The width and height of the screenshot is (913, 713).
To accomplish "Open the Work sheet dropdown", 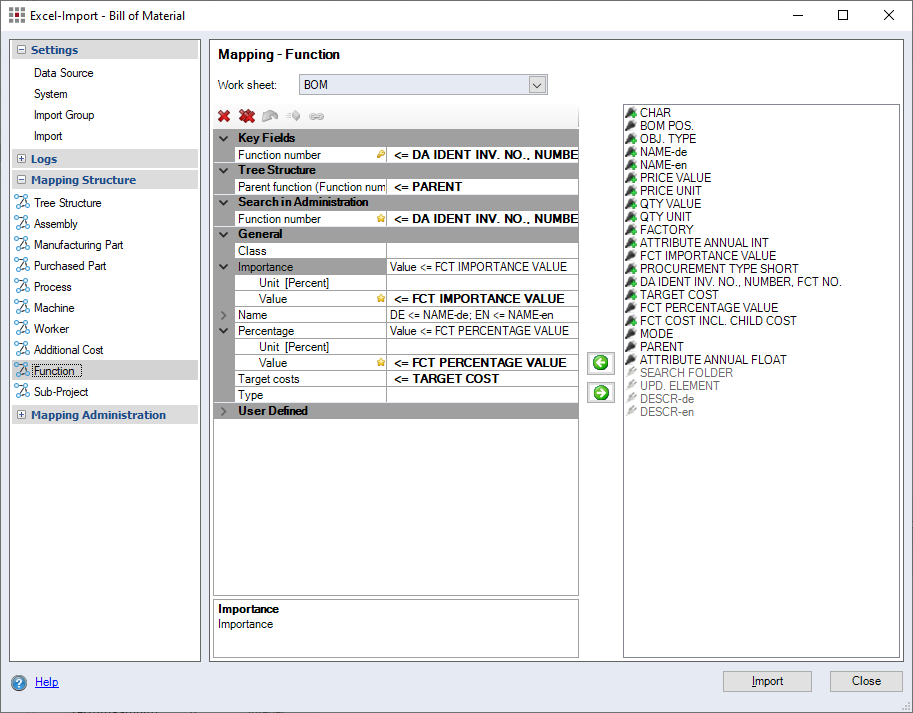I will [537, 85].
